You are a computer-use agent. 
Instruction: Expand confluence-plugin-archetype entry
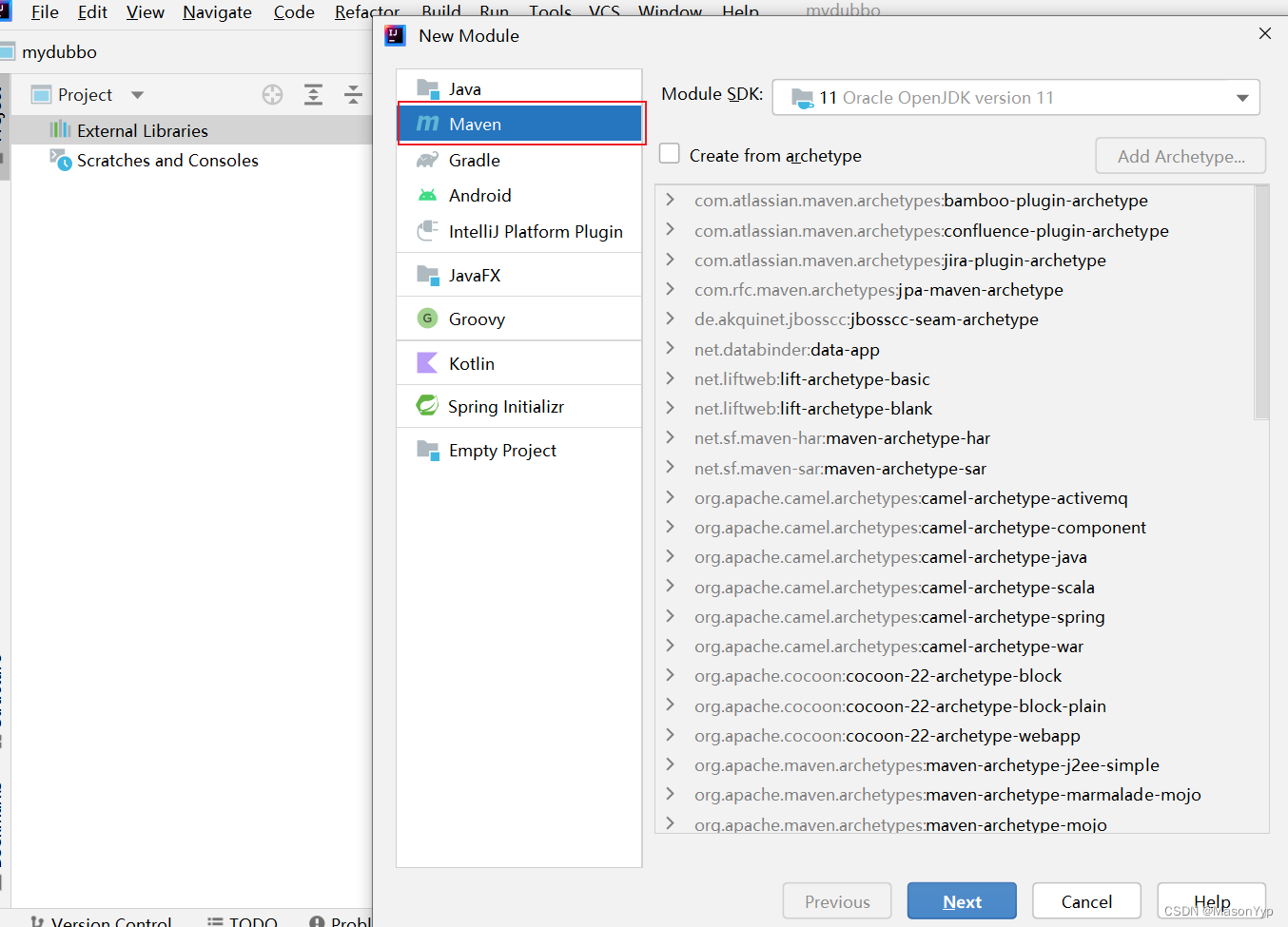671,229
